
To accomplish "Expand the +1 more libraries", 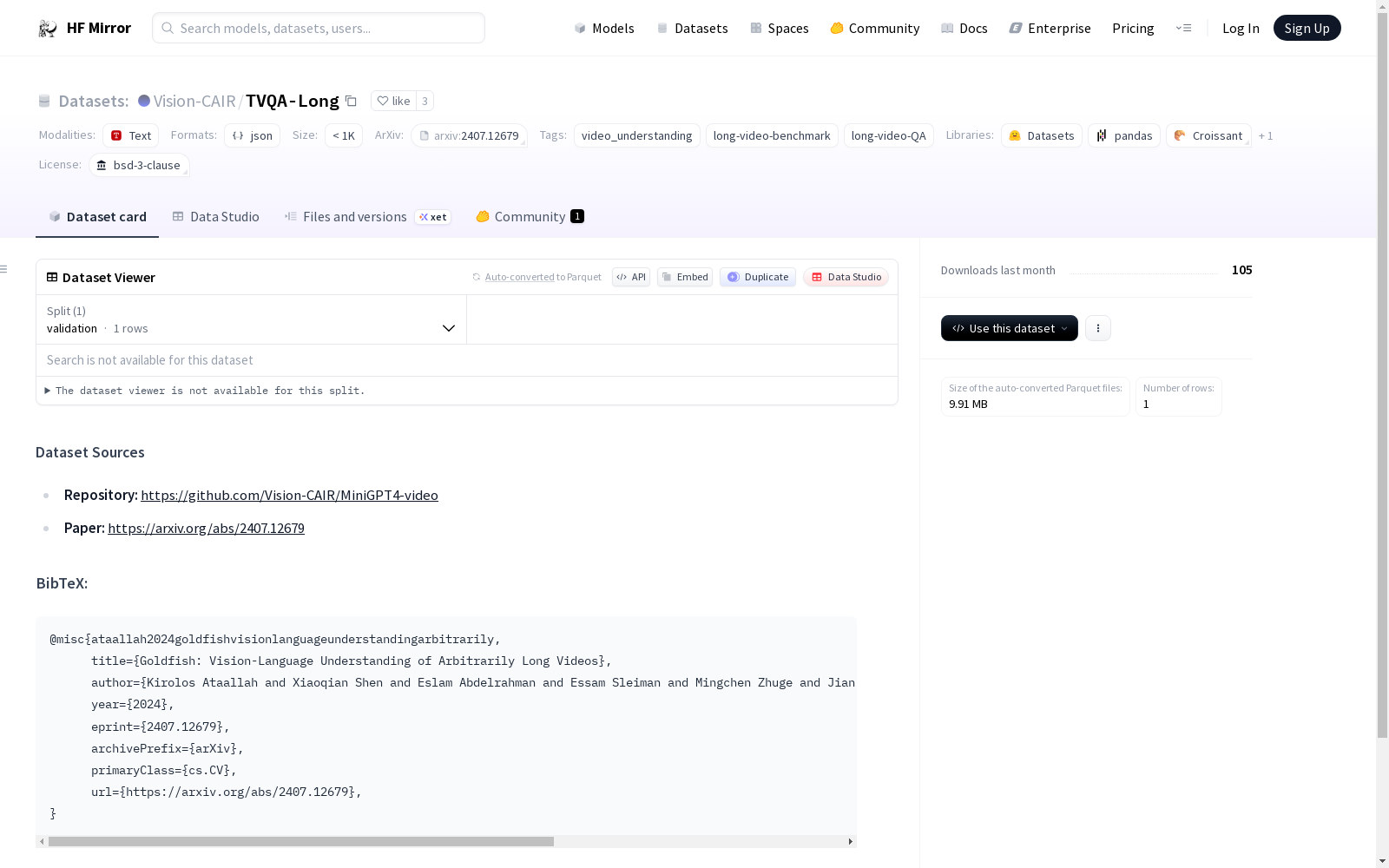I will 1266,135.
